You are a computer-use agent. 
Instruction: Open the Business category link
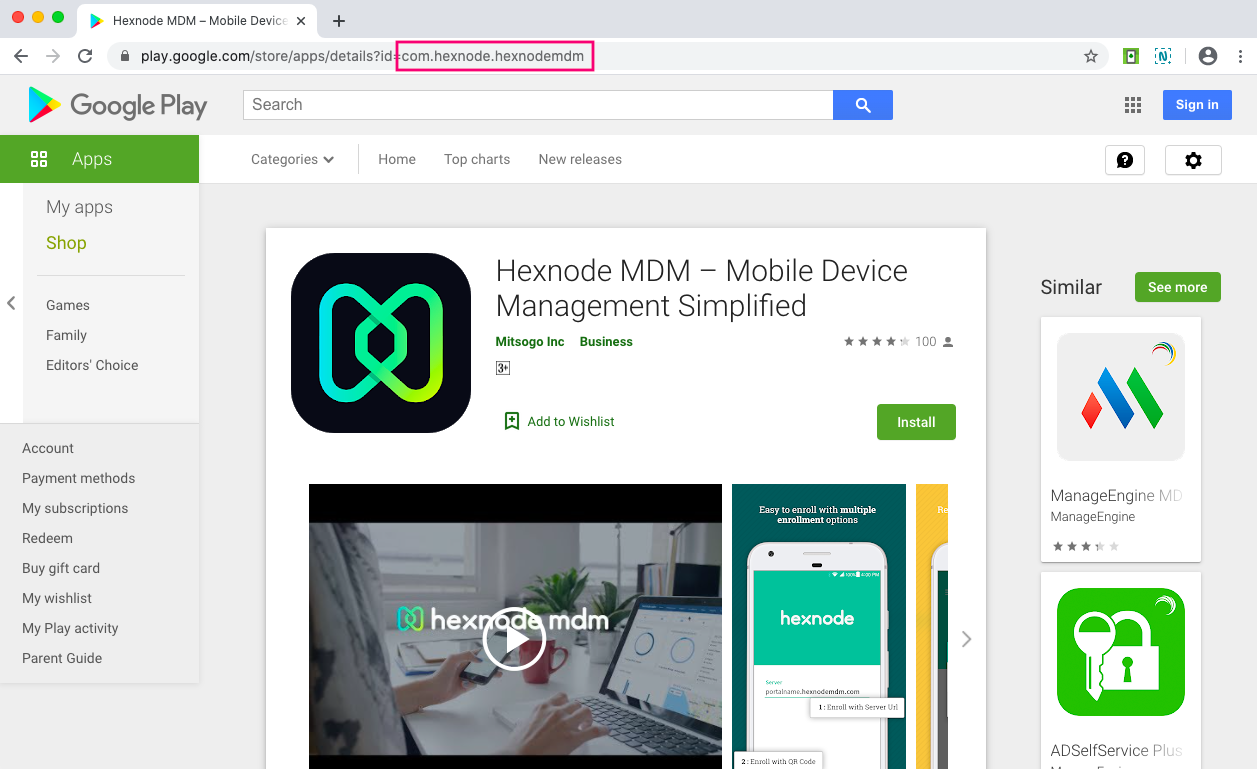click(x=606, y=342)
